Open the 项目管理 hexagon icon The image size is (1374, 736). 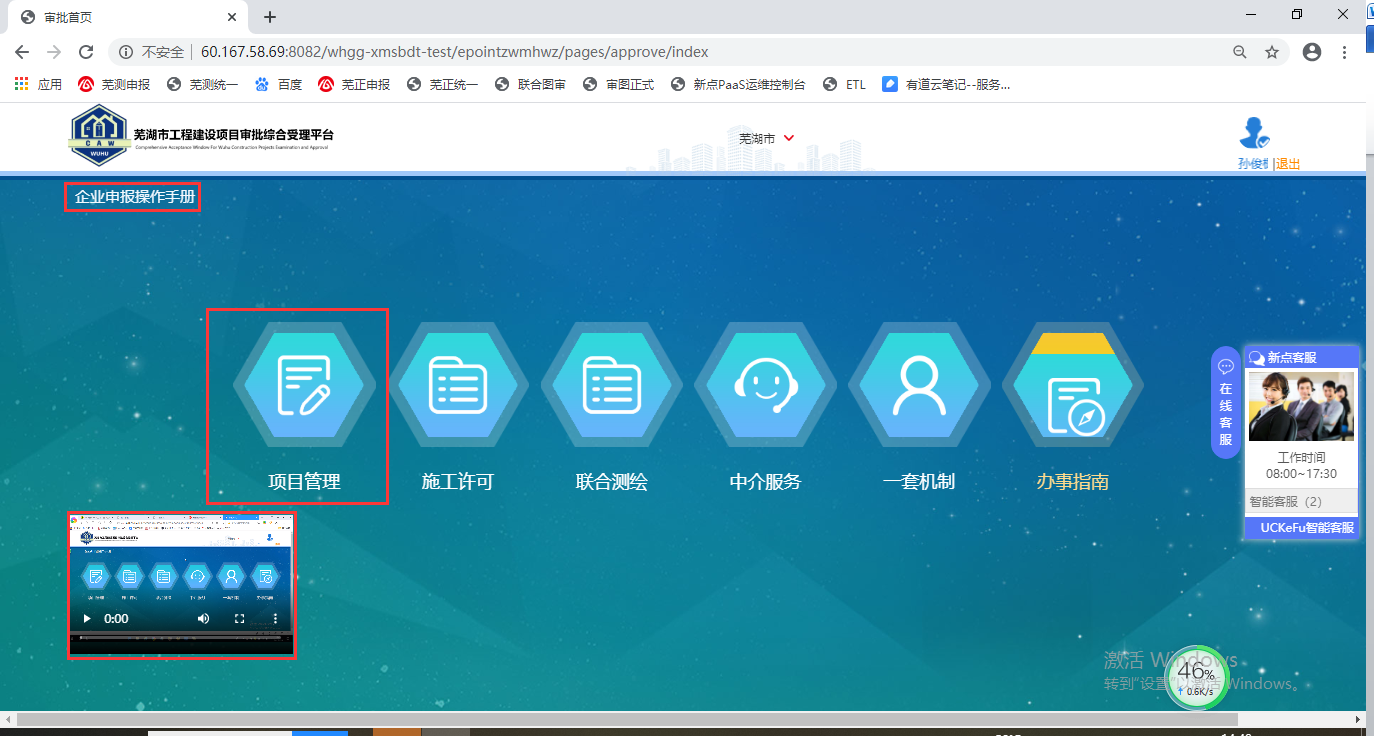click(304, 385)
